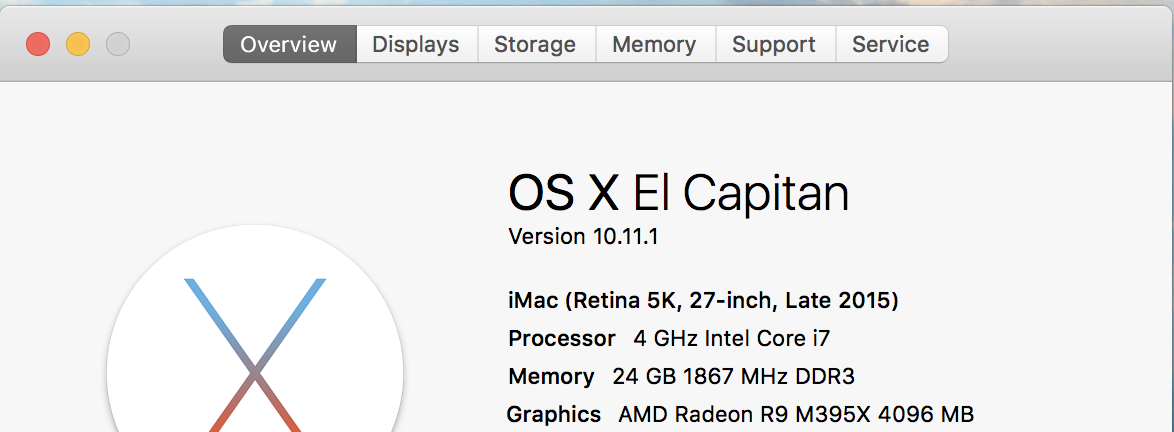Switch to the Service tab

click(891, 45)
